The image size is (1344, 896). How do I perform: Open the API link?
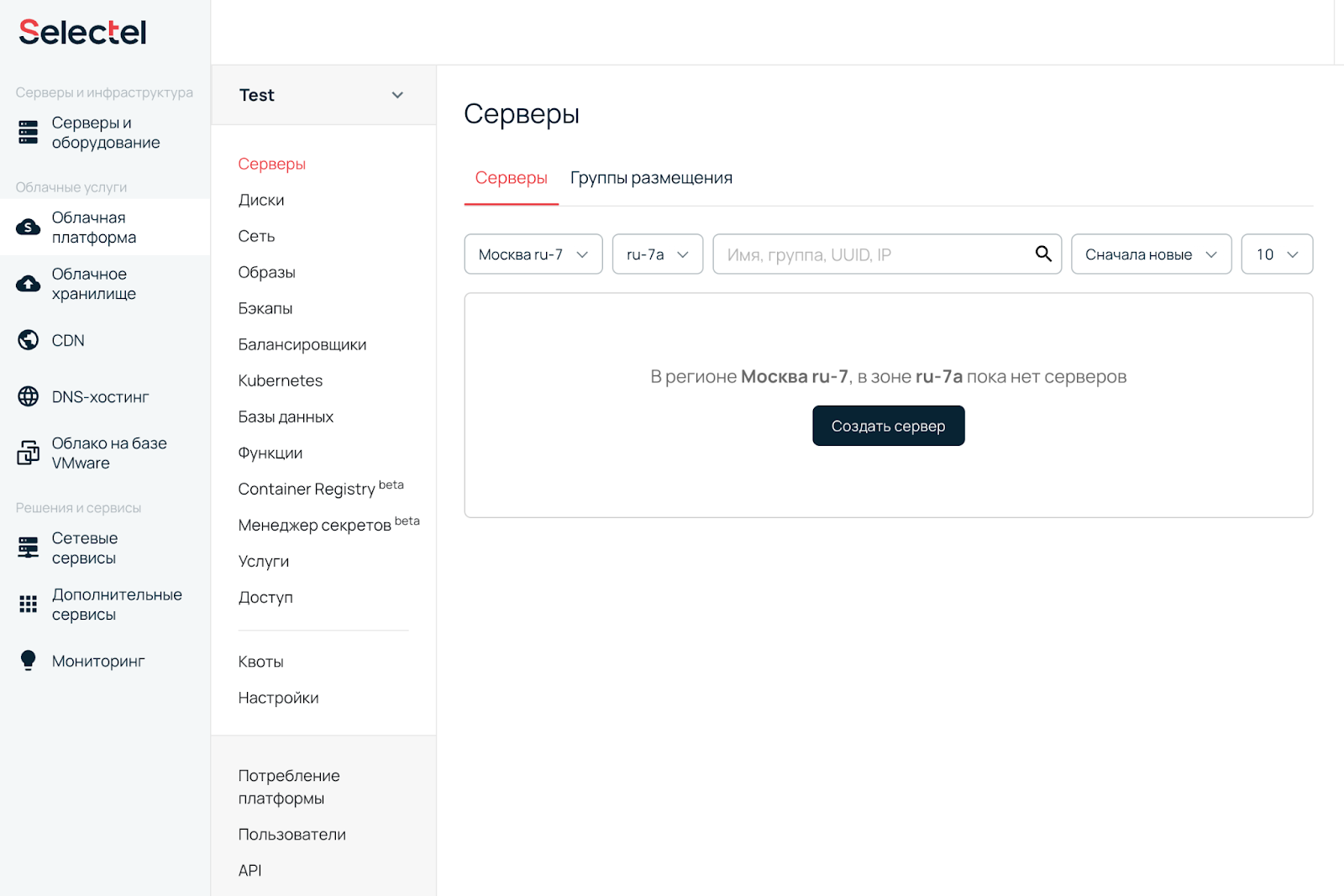coord(249,871)
